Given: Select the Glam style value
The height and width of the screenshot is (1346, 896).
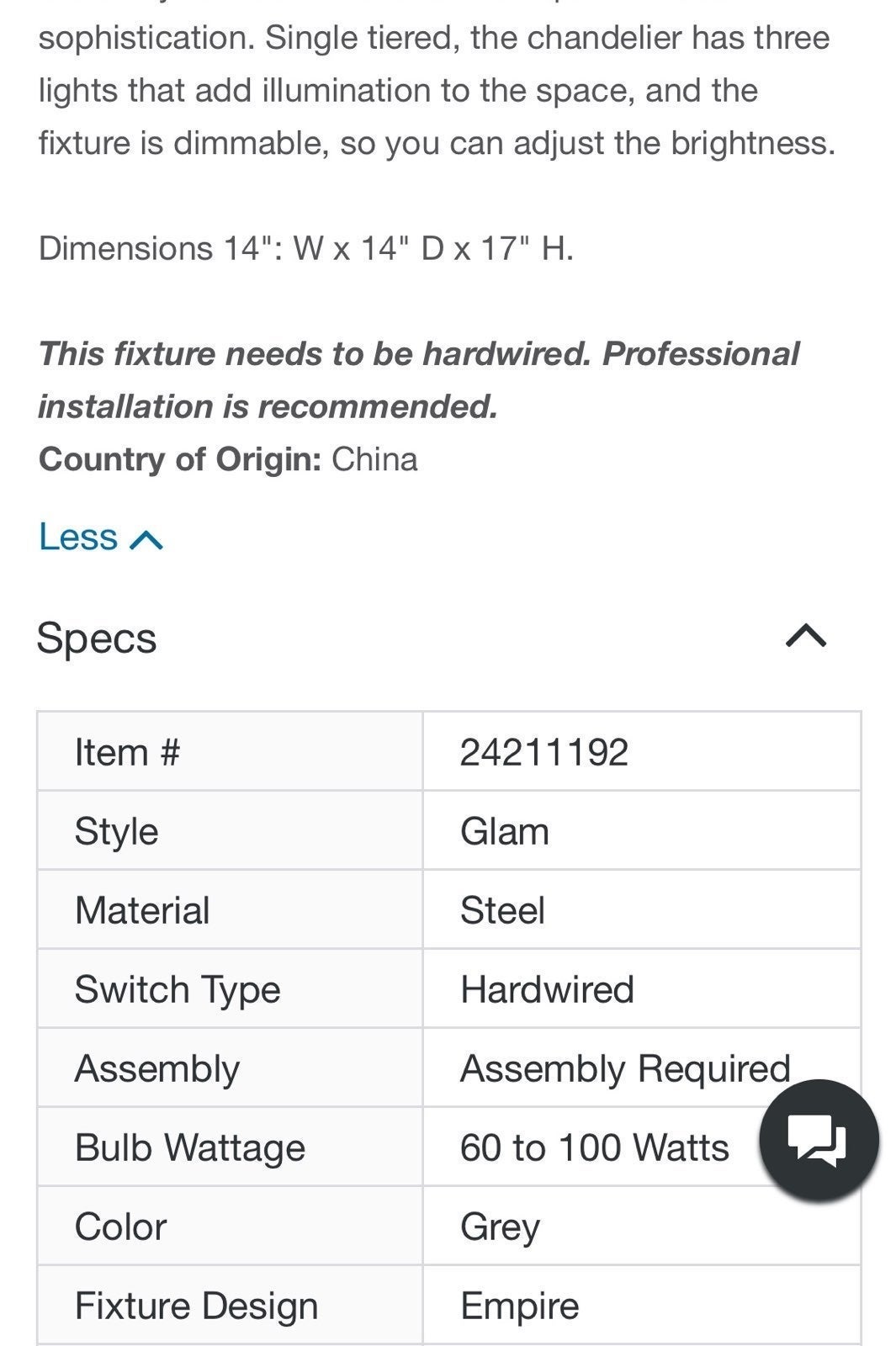Looking at the screenshot, I should (x=505, y=831).
